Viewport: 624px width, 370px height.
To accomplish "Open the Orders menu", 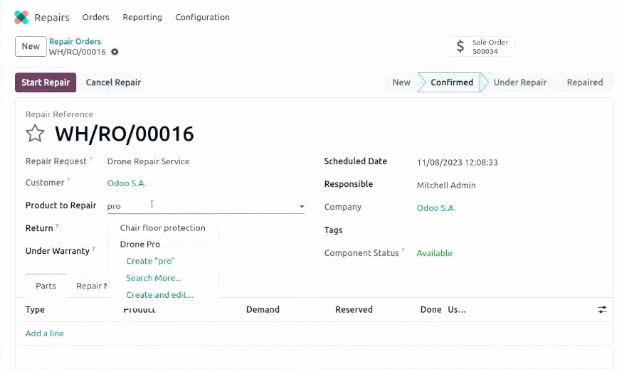I will click(96, 17).
